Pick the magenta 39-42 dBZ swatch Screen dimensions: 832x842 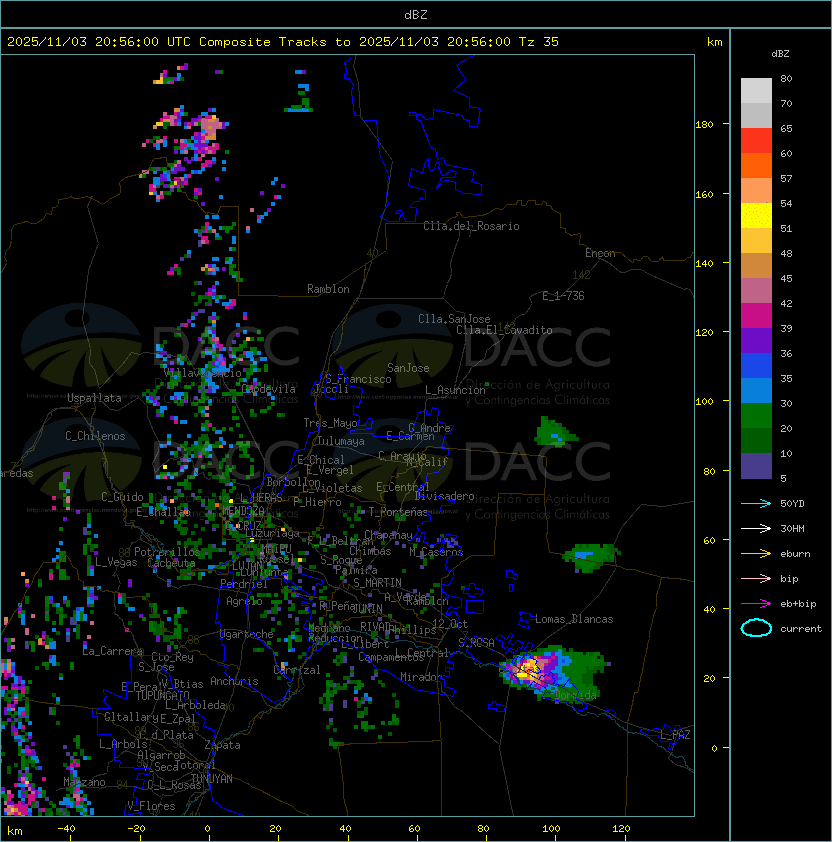pyautogui.click(x=756, y=316)
